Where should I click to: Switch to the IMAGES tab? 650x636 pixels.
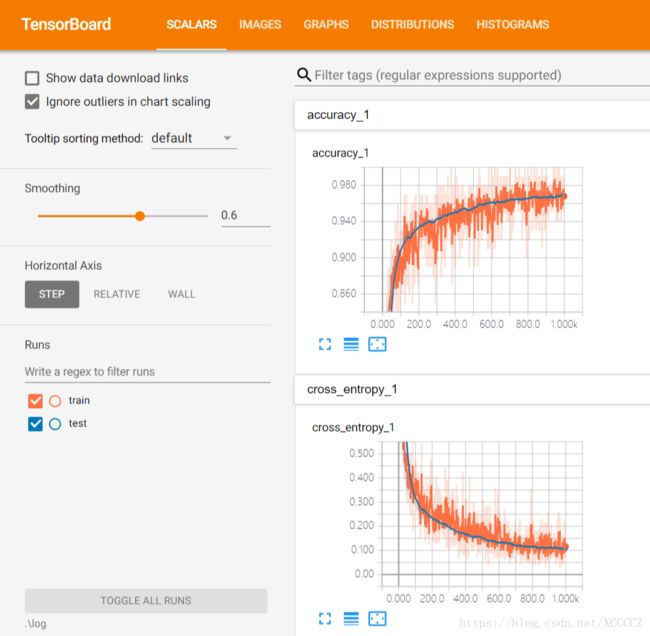click(260, 24)
